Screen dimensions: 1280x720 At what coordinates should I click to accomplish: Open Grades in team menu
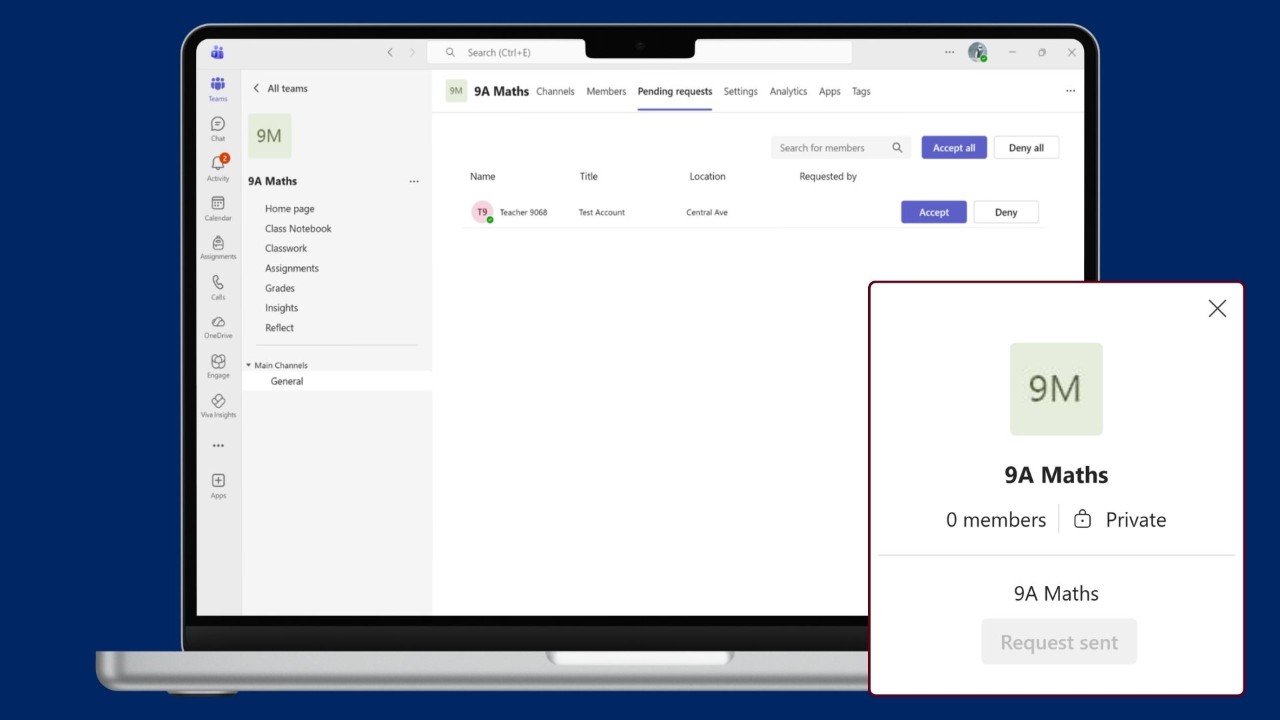[x=280, y=288]
